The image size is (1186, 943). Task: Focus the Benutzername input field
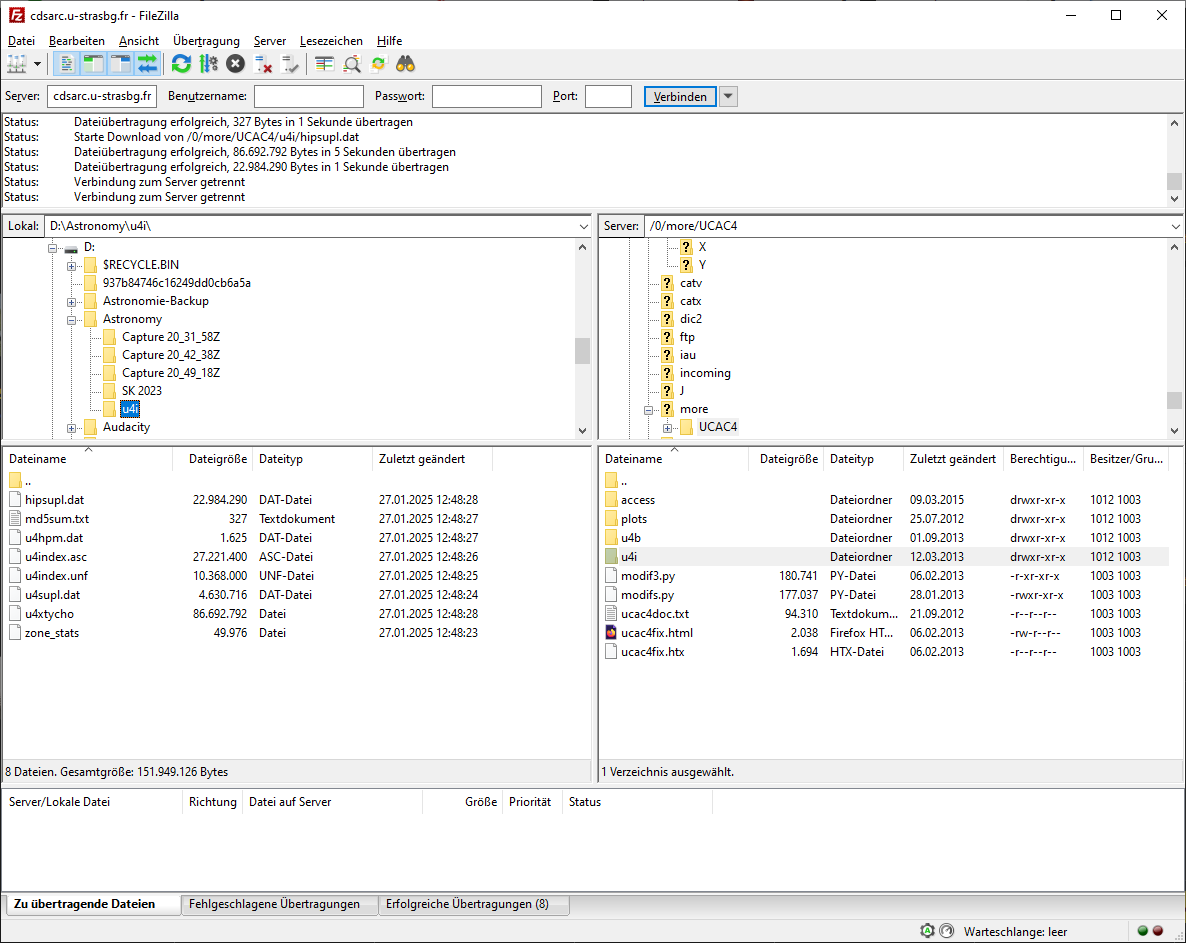click(x=309, y=96)
